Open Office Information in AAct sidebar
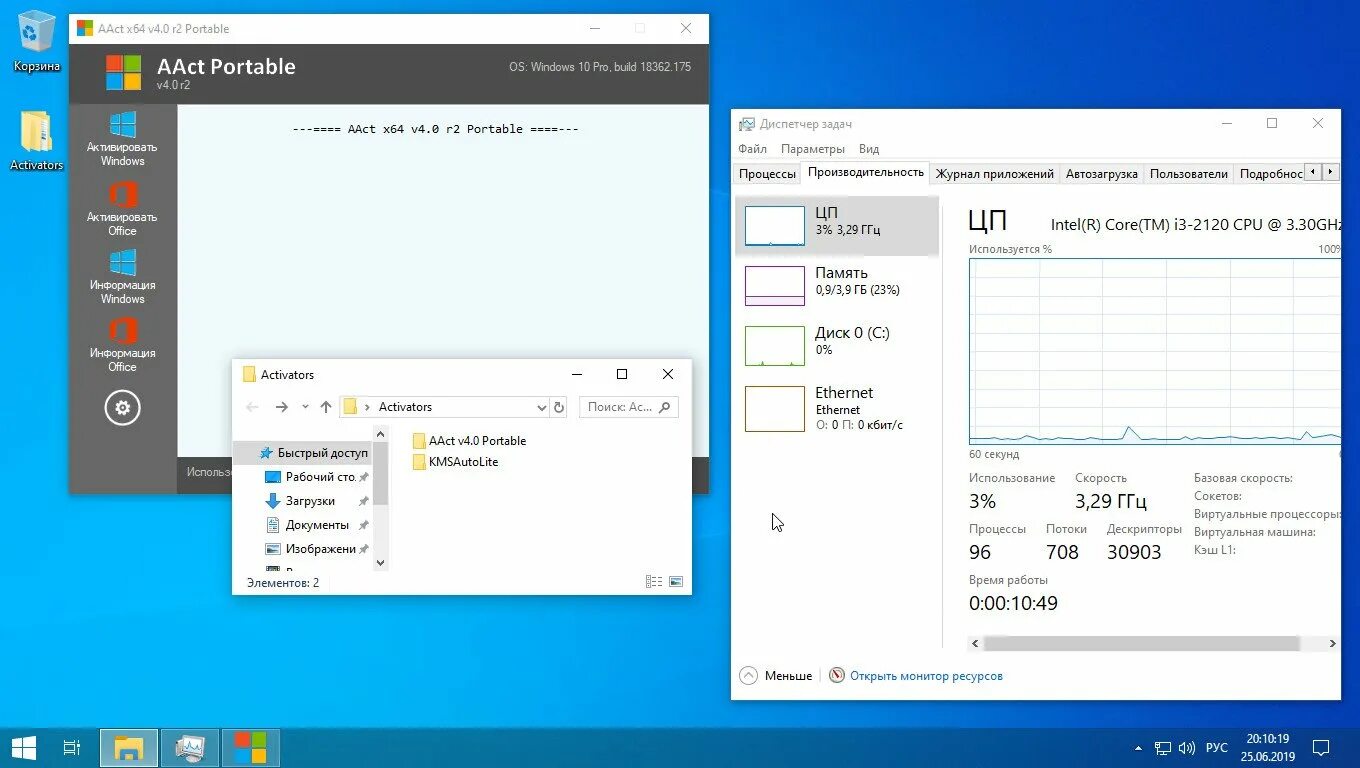Image resolution: width=1360 pixels, height=768 pixels. coord(123,345)
